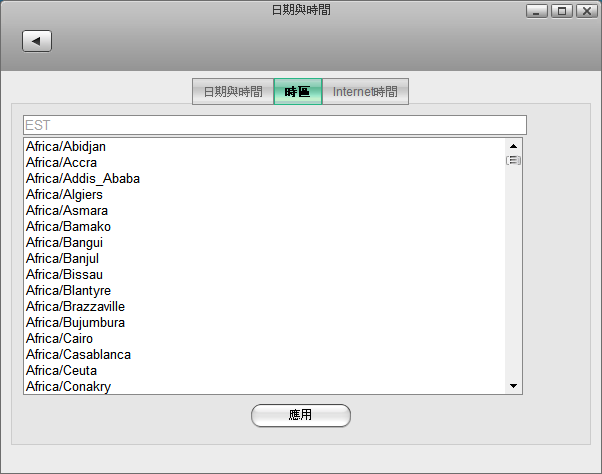Select Africa/Conakry timezone entry

pyautogui.click(x=68, y=387)
